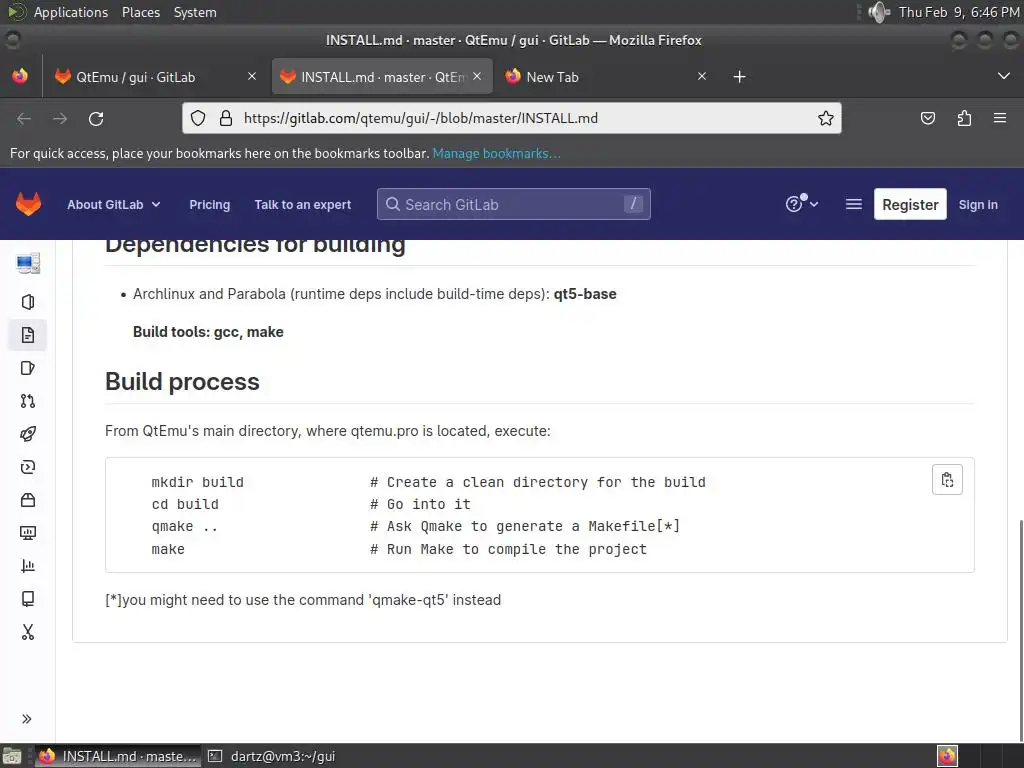Open the GitLab help menu

[x=801, y=204]
